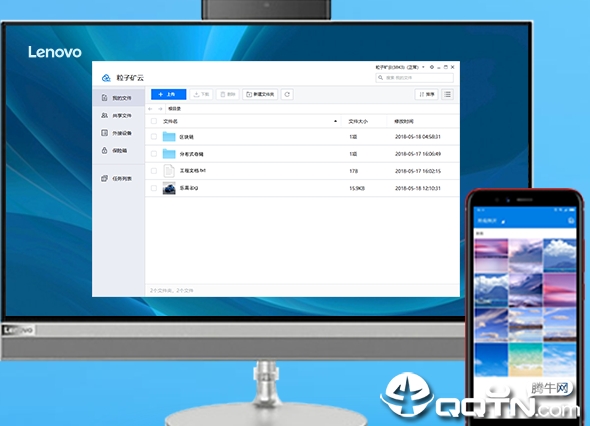The height and width of the screenshot is (426, 590).
Task: Create a new folder with 新建文件夹 button
Action: 260,94
